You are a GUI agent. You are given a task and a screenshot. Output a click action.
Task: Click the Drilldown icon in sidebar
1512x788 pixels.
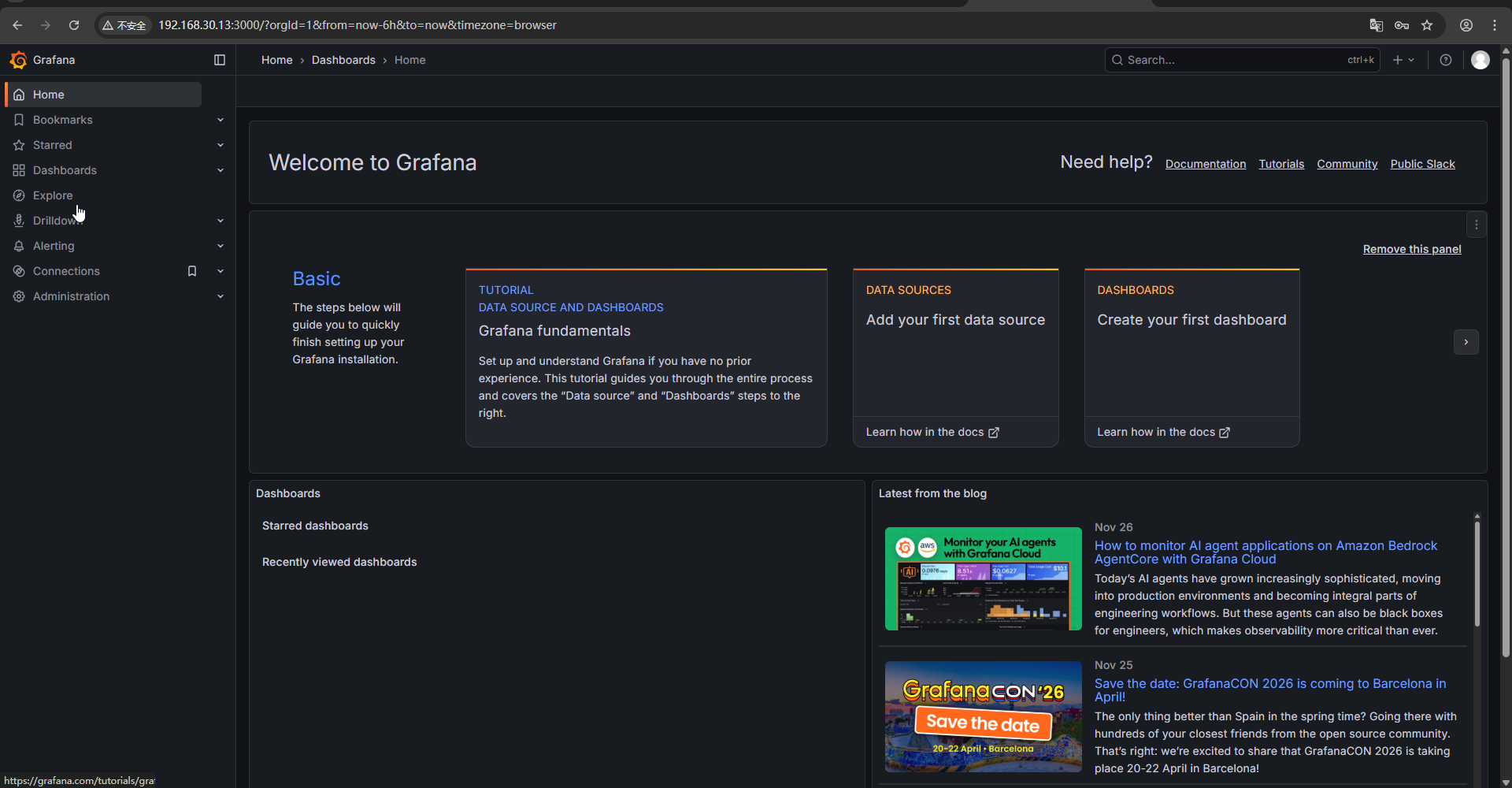19,221
